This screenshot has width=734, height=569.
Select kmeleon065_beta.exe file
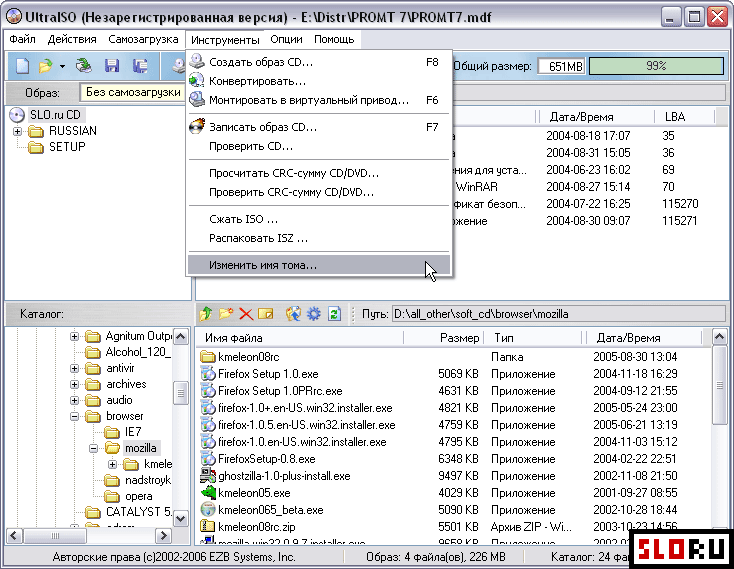[262, 510]
